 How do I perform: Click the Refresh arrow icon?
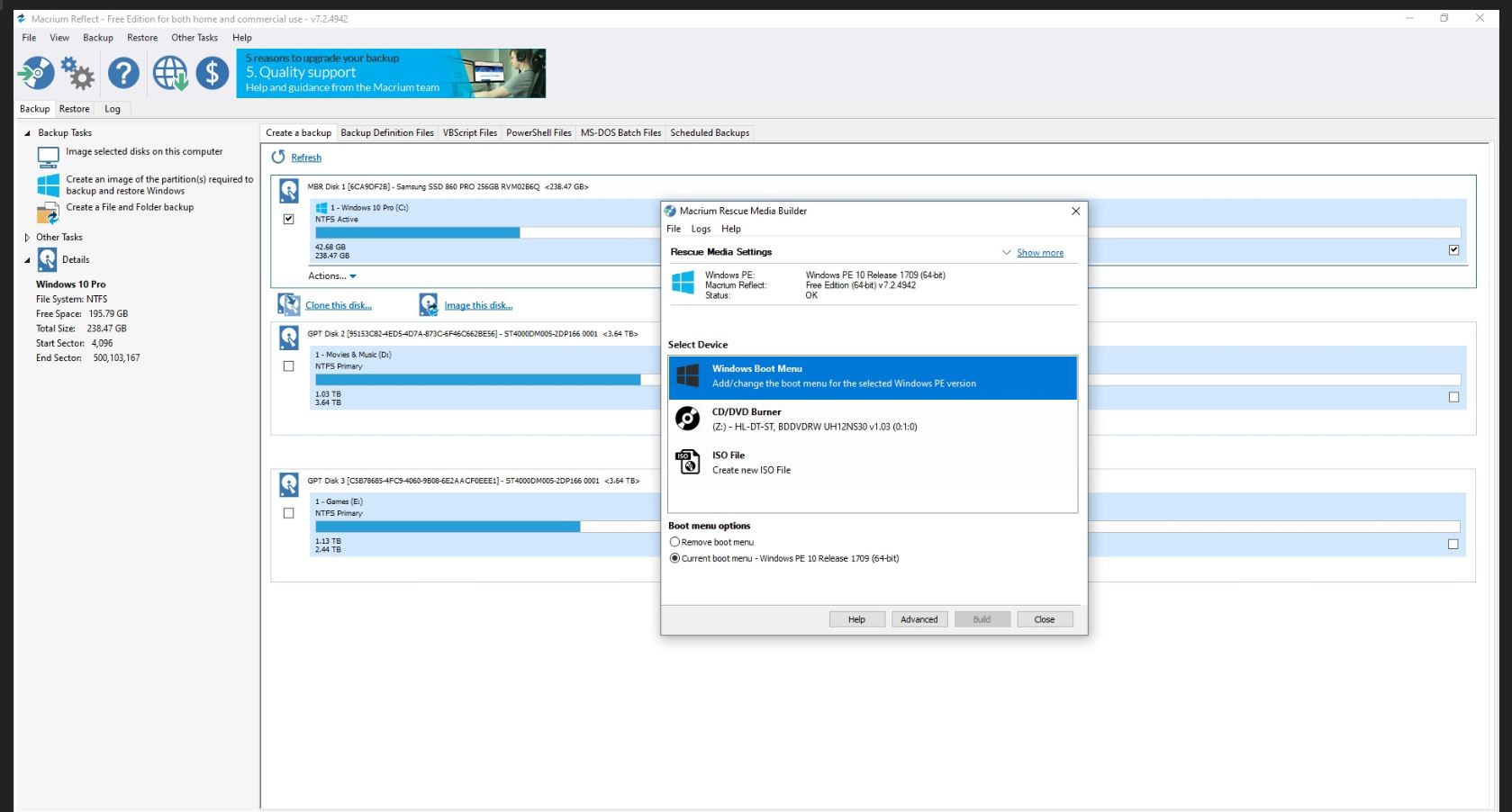(x=278, y=157)
